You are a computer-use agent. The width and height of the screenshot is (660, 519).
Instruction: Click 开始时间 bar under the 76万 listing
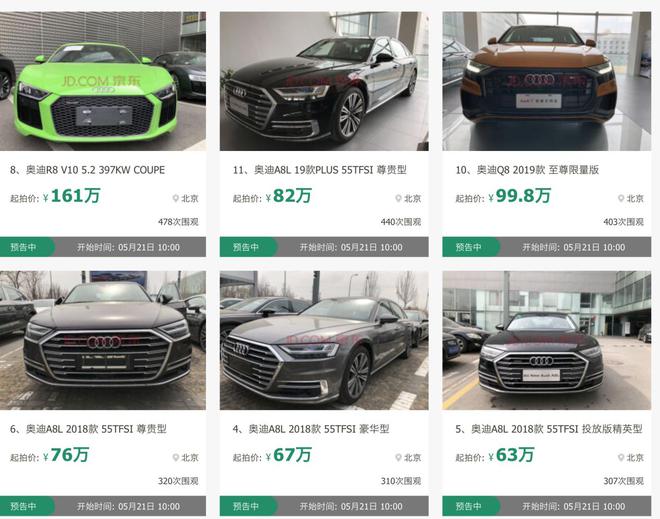point(128,506)
